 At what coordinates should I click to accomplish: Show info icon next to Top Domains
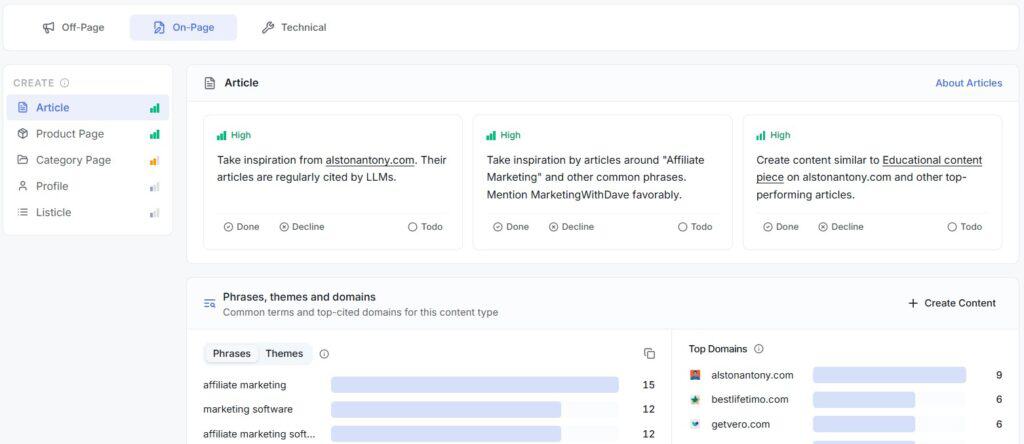758,349
